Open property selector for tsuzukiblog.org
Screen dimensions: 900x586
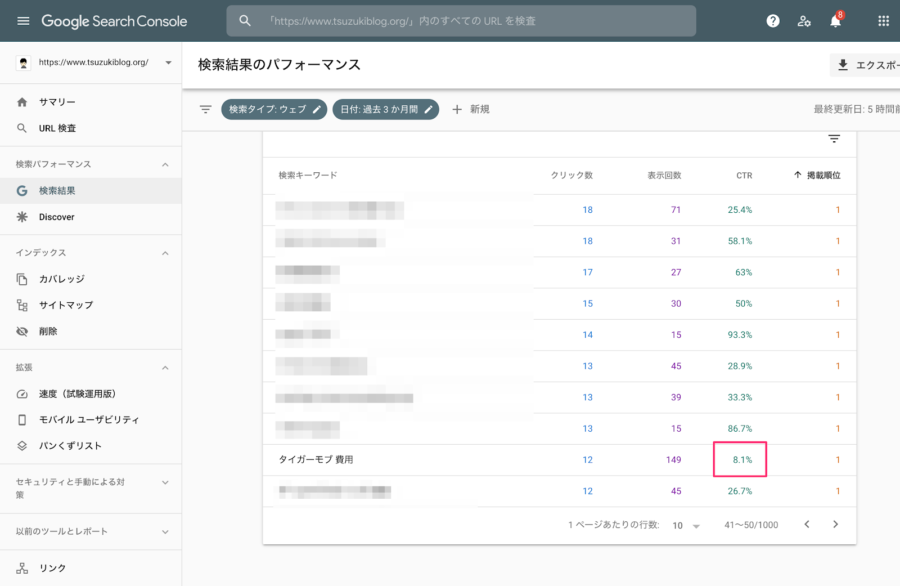94,63
